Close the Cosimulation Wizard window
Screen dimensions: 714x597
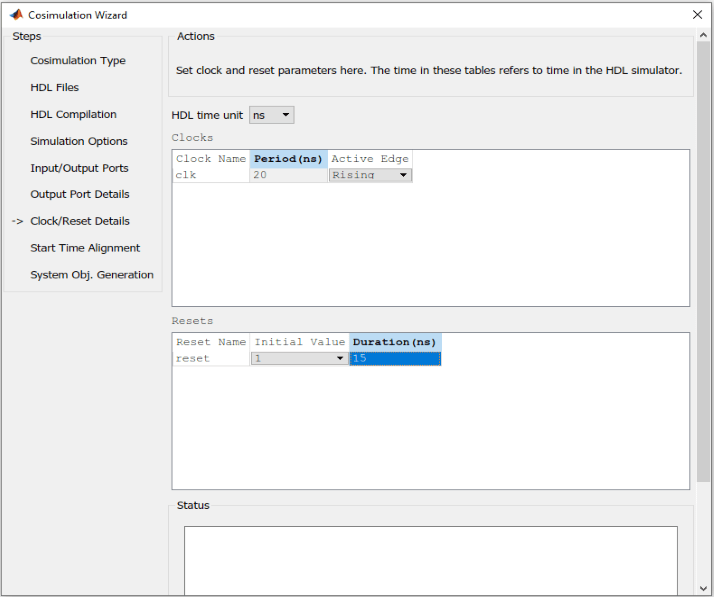697,15
